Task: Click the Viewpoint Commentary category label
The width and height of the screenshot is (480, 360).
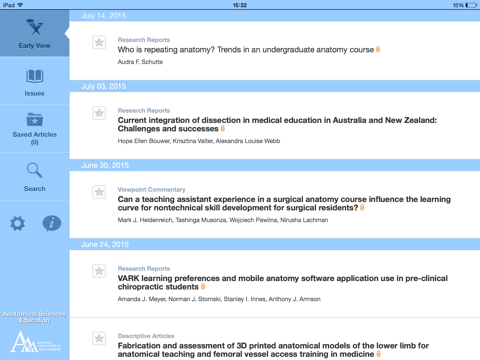Action: point(151,189)
